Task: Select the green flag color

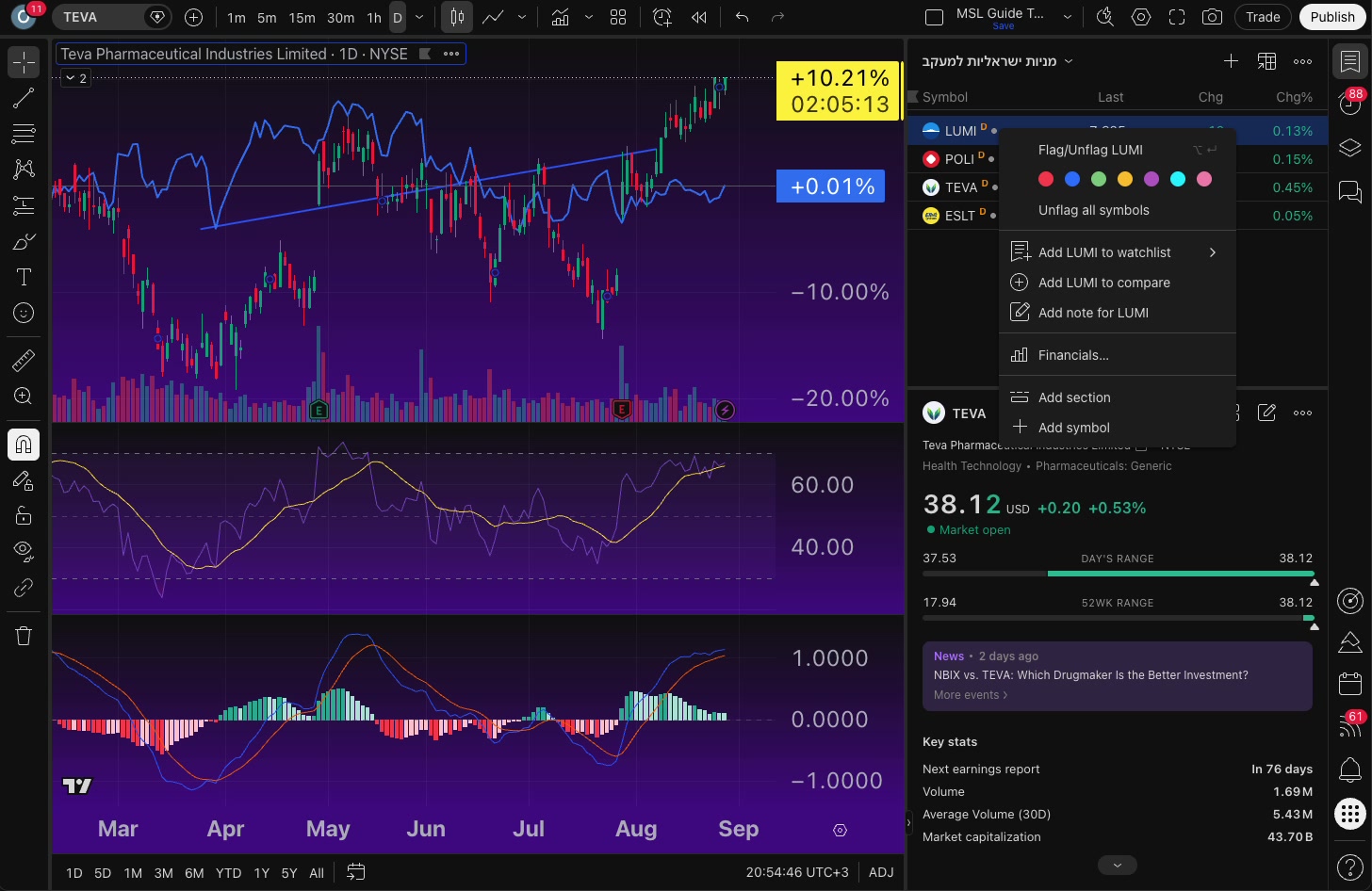Action: (1099, 179)
